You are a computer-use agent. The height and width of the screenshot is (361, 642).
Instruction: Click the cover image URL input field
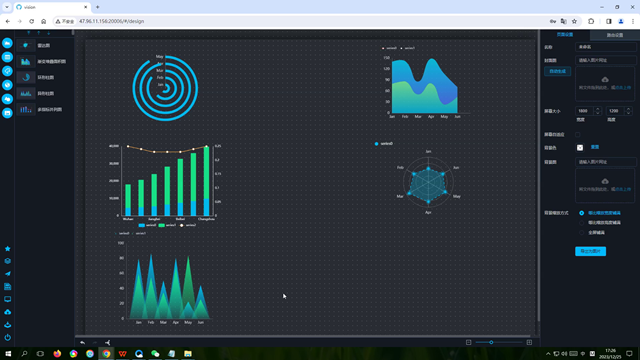point(606,60)
